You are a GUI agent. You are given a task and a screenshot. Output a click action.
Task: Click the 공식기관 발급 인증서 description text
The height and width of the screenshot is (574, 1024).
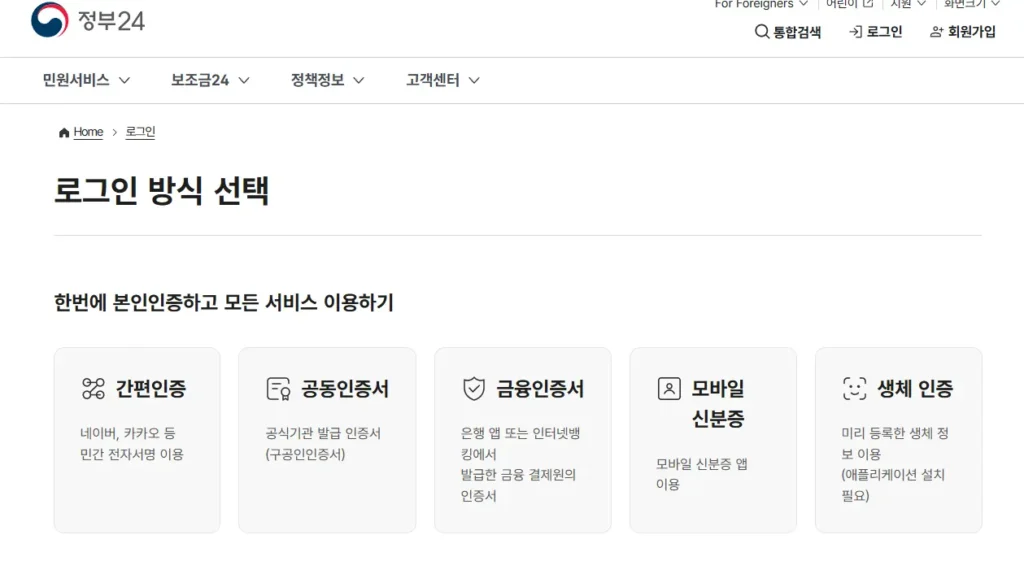pos(323,433)
